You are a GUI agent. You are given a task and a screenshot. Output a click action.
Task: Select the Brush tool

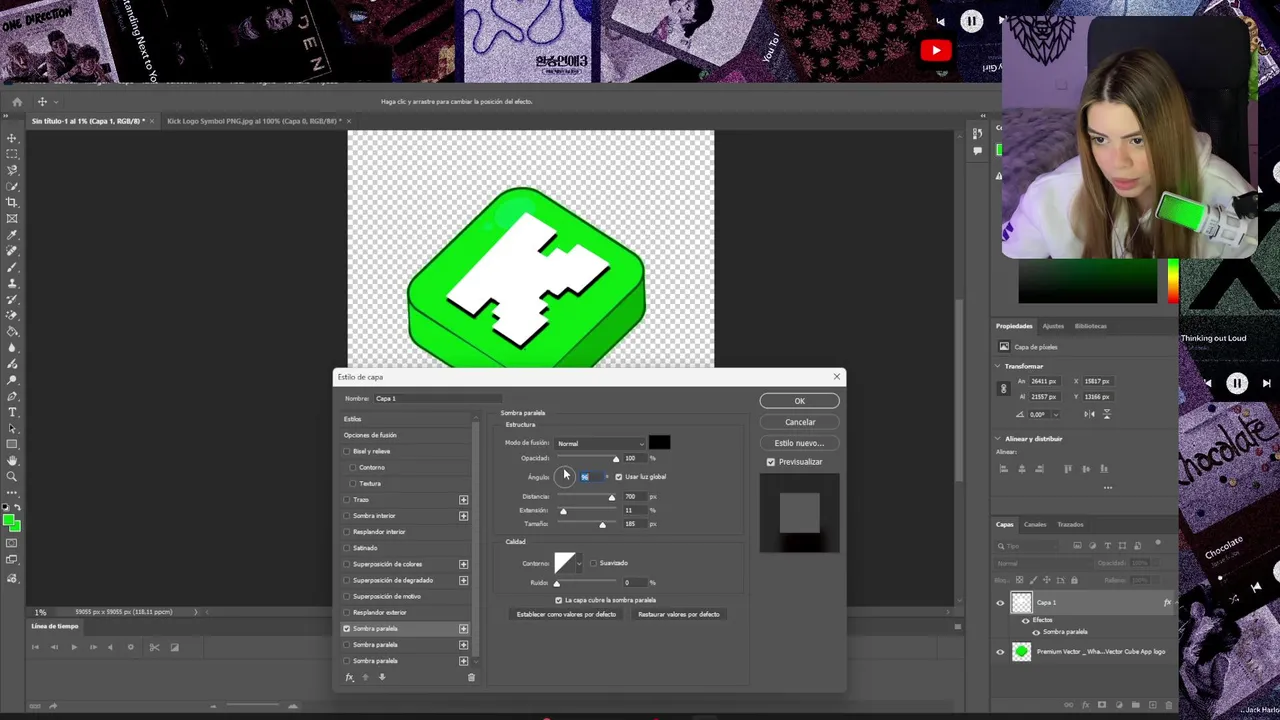point(12,267)
